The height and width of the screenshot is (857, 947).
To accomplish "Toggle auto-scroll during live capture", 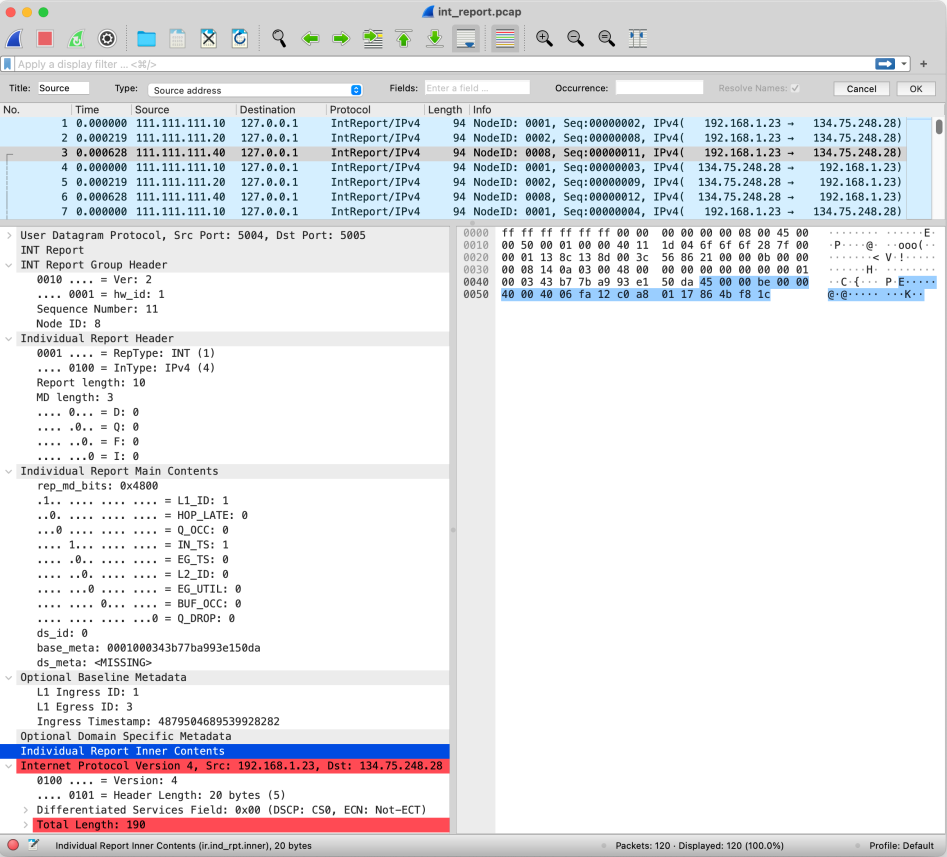I will 466,39.
